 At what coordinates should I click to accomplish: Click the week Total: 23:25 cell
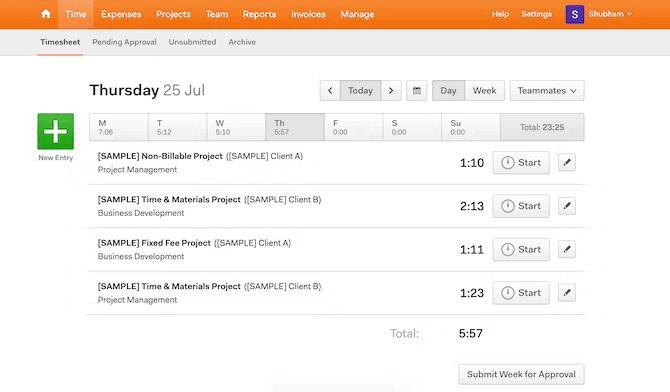(542, 127)
